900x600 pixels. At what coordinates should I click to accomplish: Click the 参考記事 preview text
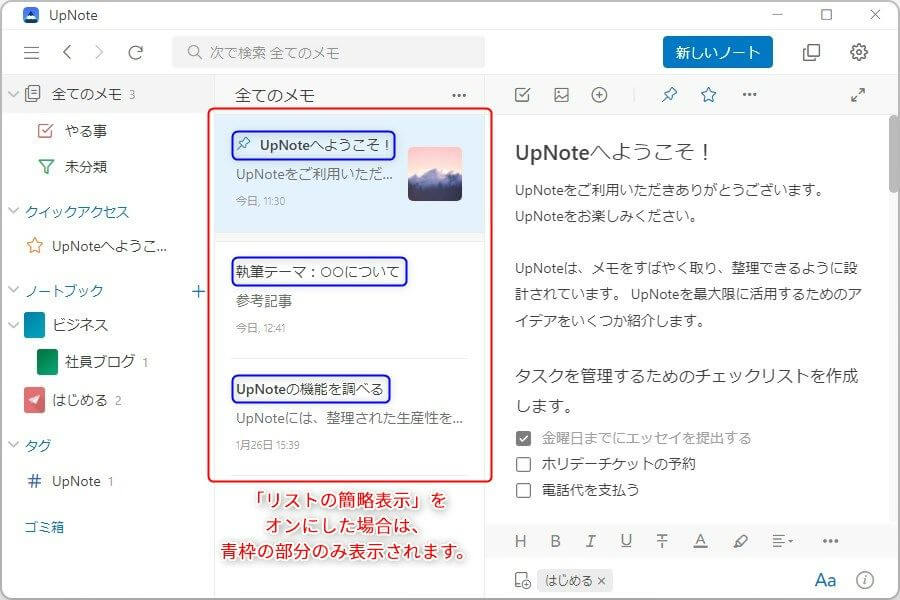click(x=263, y=301)
